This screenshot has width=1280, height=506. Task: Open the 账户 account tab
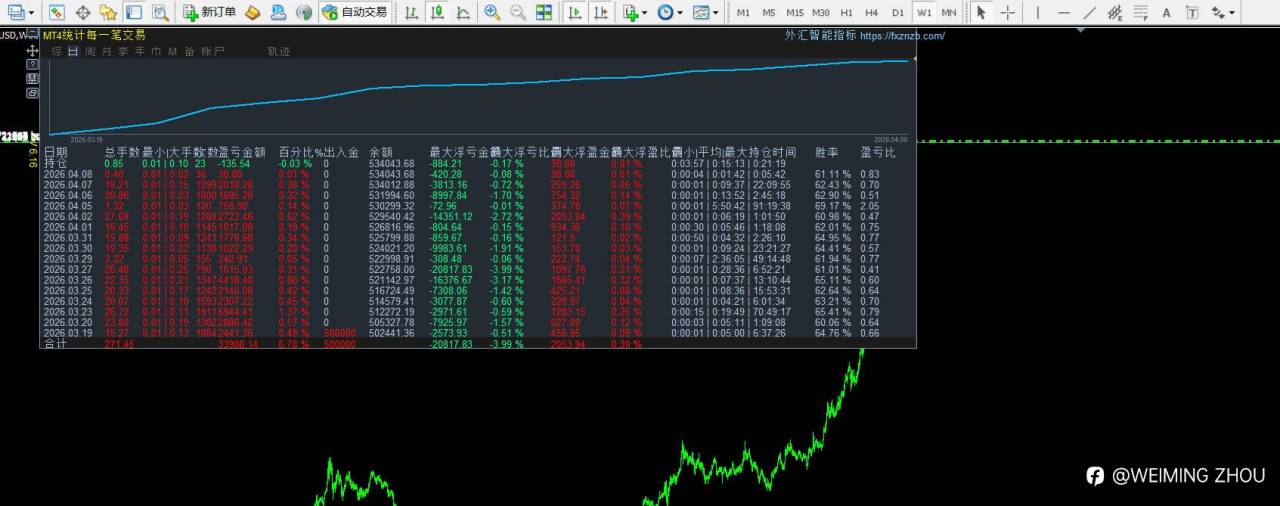click(x=212, y=51)
